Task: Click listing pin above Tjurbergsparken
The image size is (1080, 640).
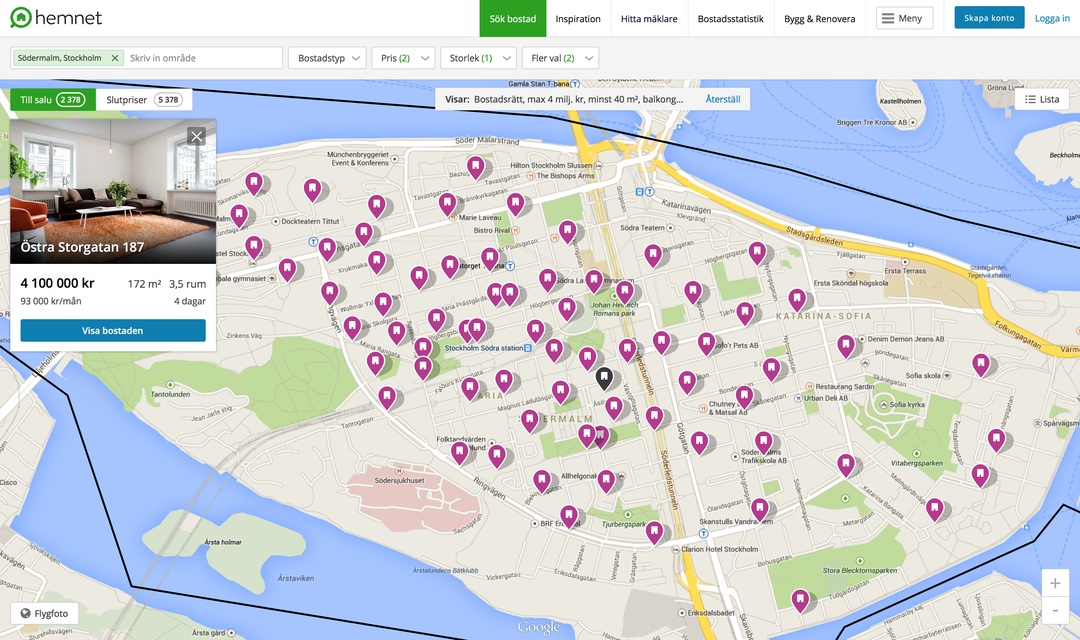Action: click(x=605, y=480)
